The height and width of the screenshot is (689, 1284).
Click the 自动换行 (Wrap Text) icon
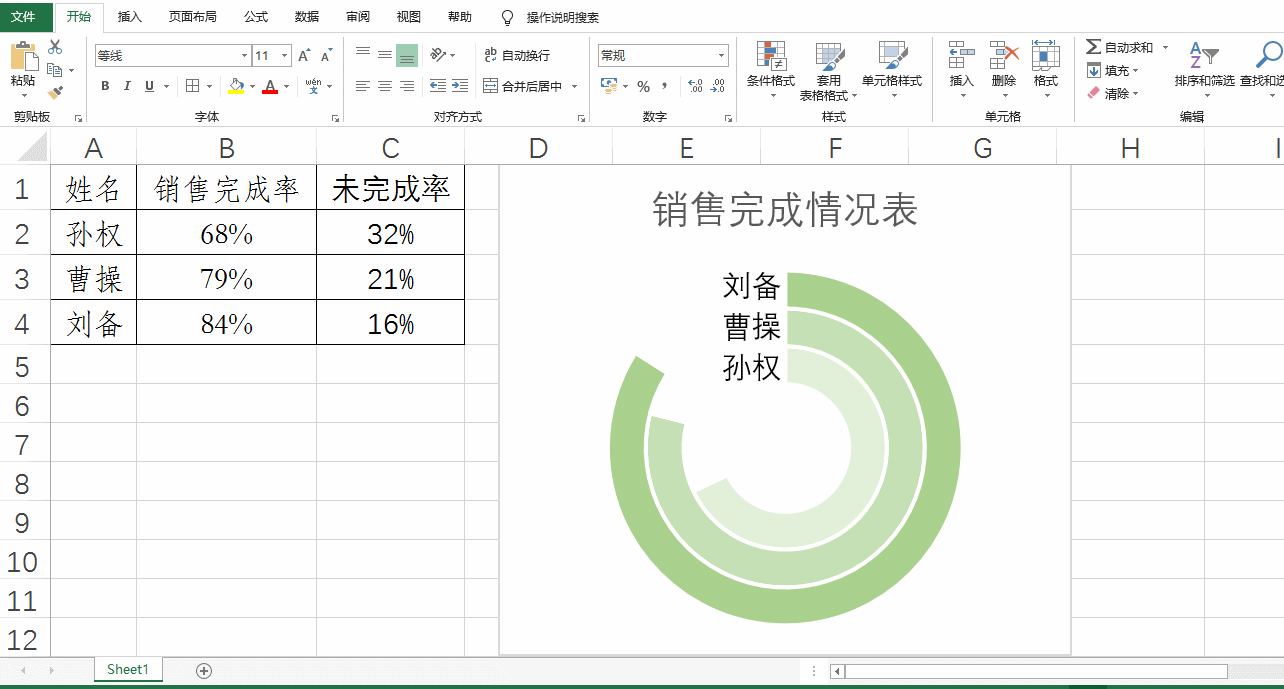490,55
